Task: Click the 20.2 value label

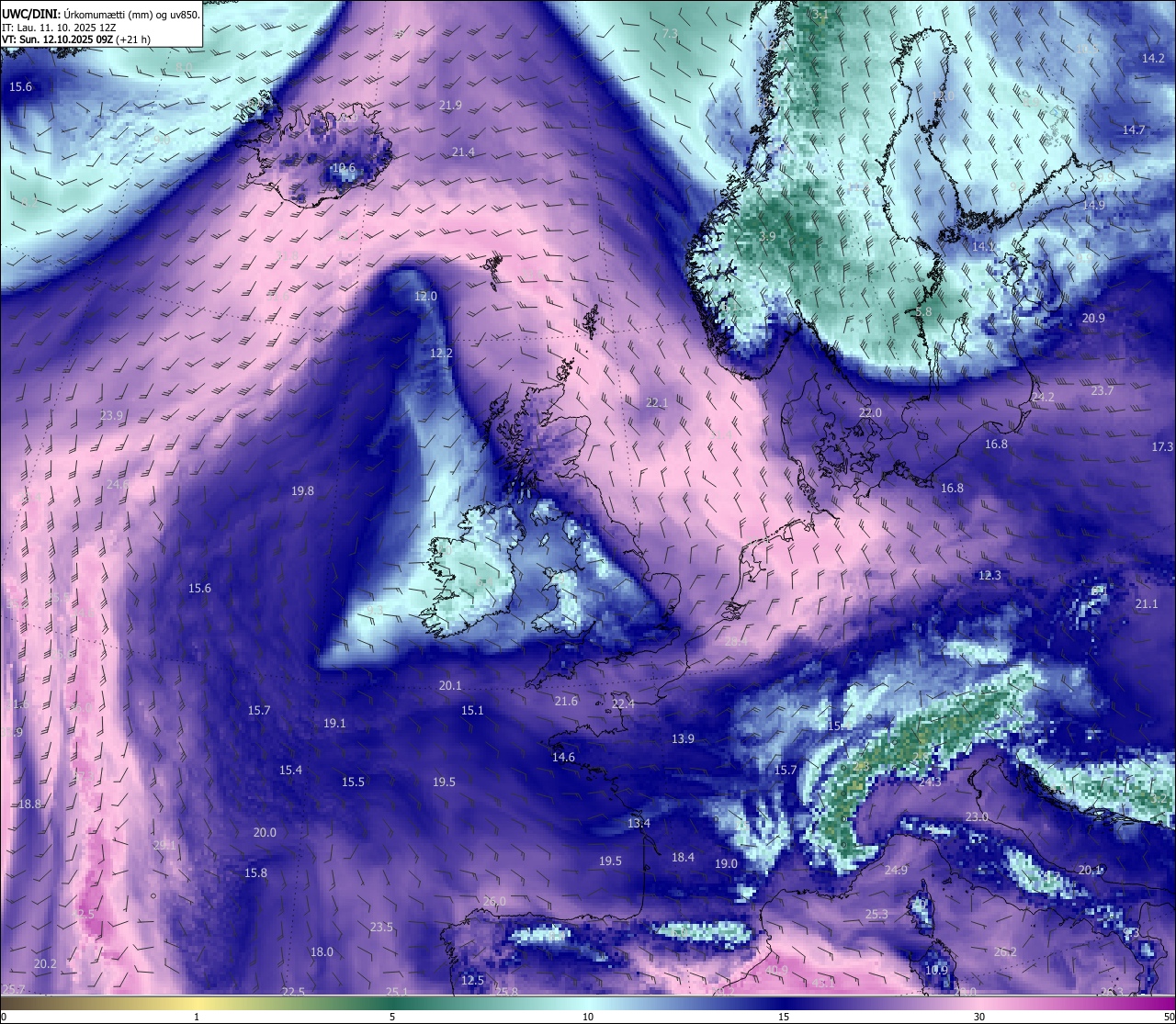Action: 45,964
